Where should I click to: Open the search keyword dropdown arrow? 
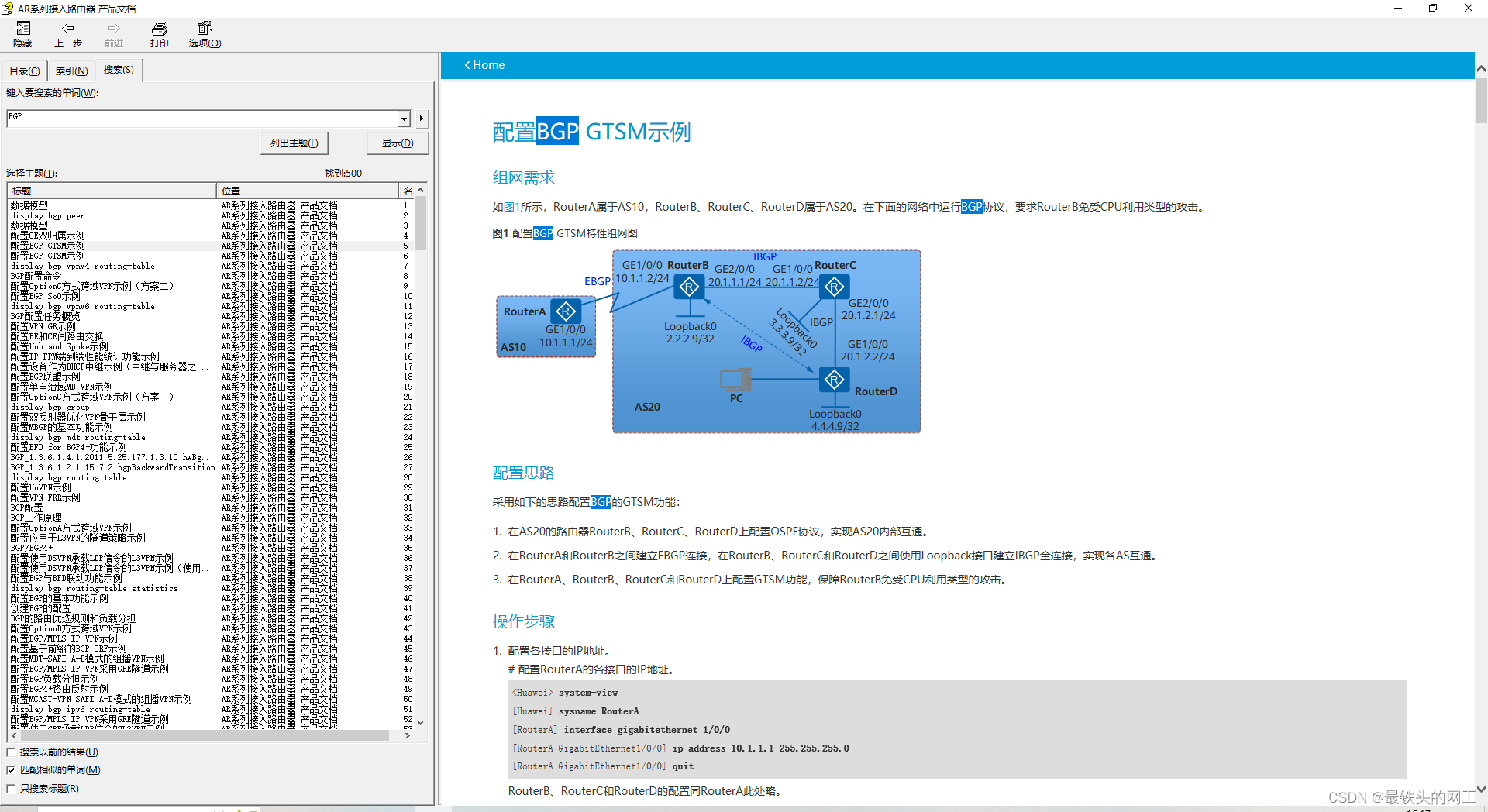pos(404,119)
